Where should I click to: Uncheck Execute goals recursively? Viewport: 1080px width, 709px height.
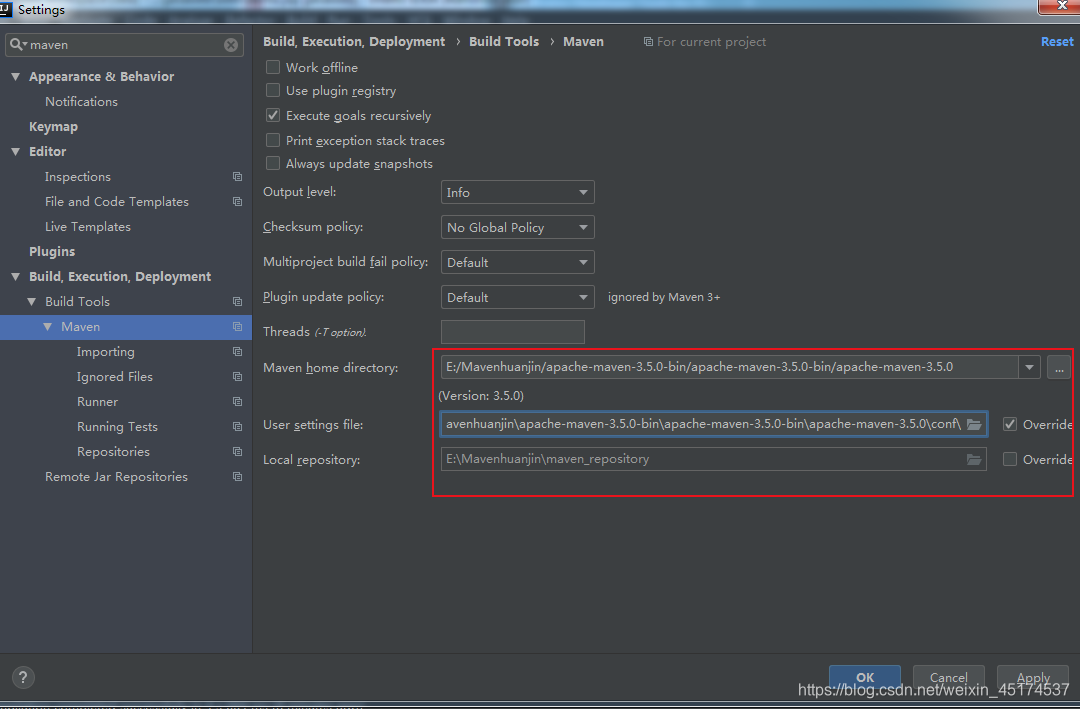tap(273, 115)
